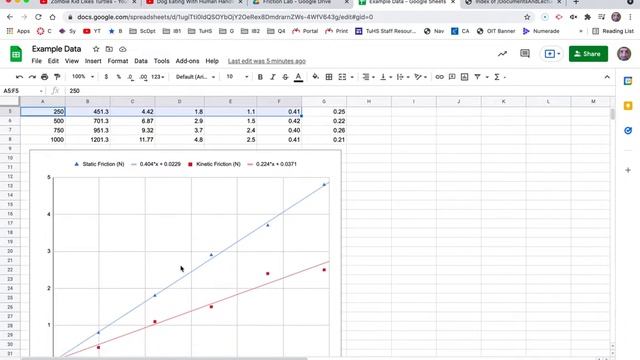Viewport: 640px width, 360px height.
Task: Open the text rotation dropdown
Action: pos(420,77)
